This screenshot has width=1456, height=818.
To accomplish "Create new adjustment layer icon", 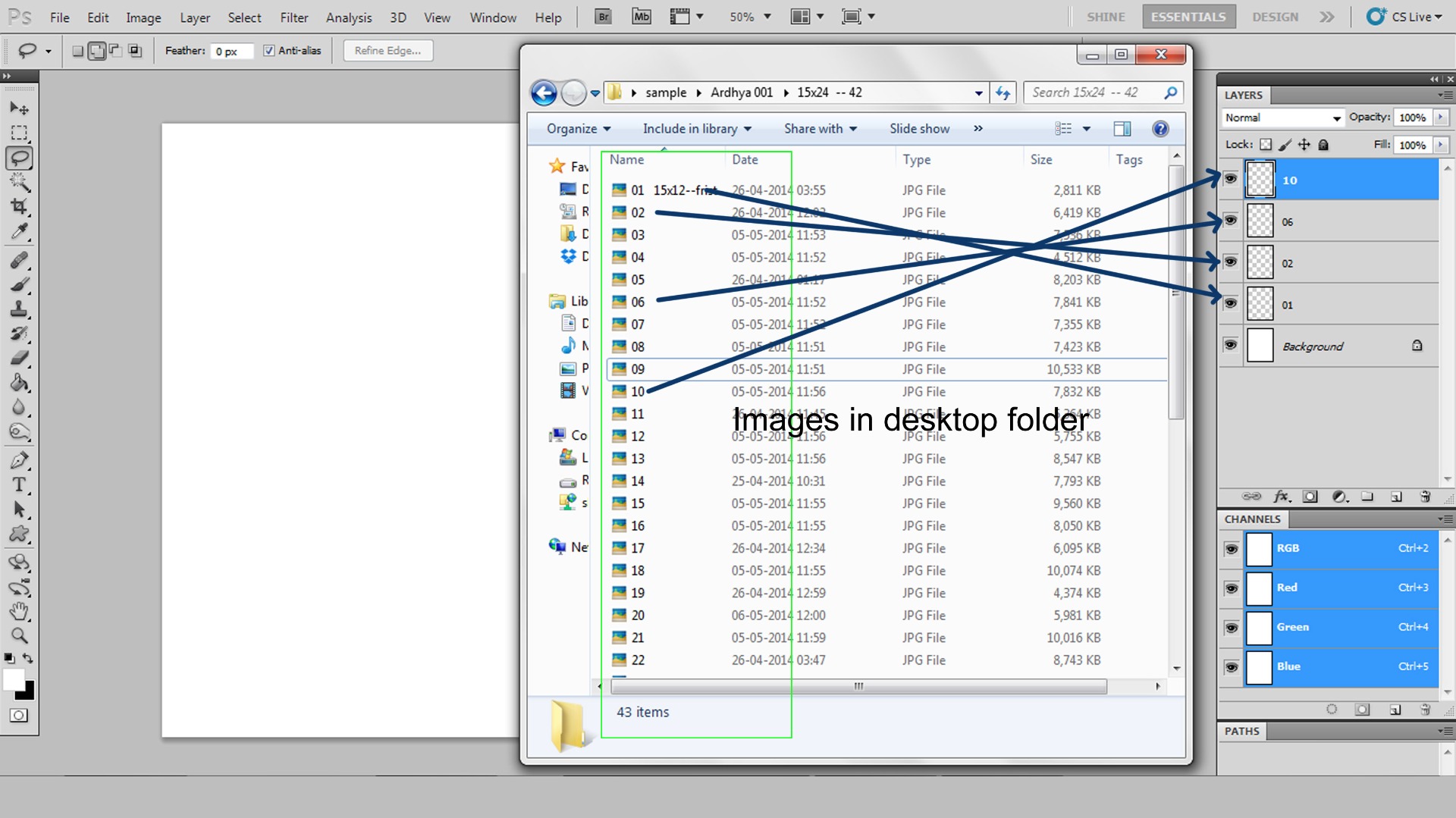I will point(1339,497).
